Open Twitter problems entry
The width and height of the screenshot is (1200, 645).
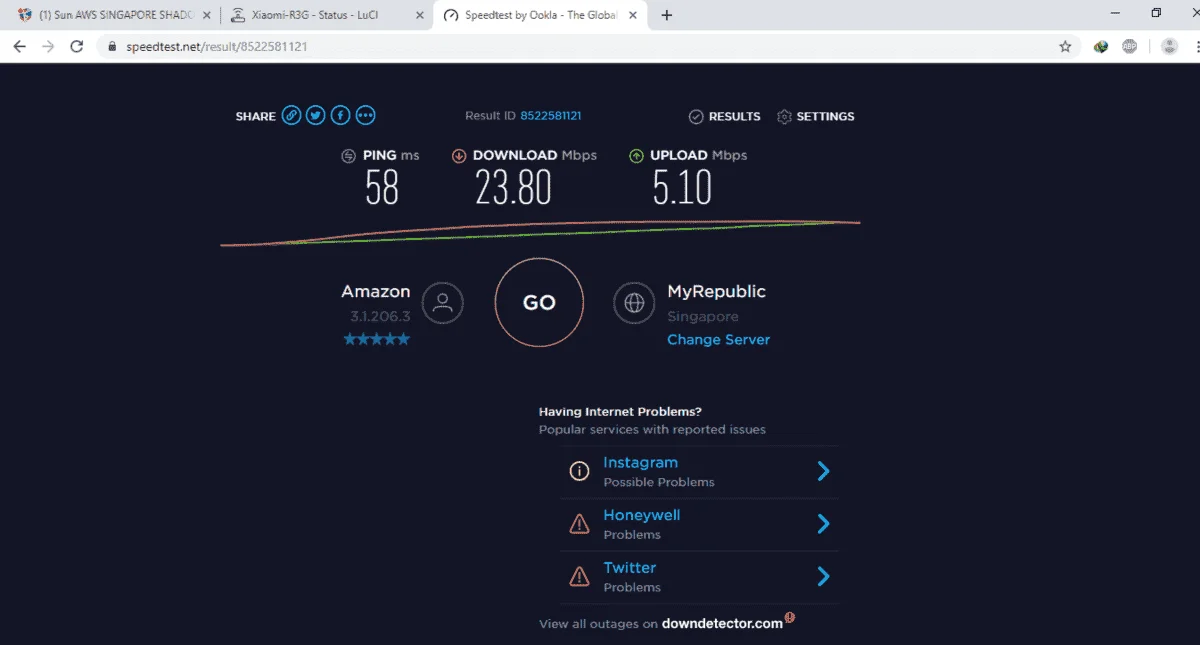coord(699,576)
